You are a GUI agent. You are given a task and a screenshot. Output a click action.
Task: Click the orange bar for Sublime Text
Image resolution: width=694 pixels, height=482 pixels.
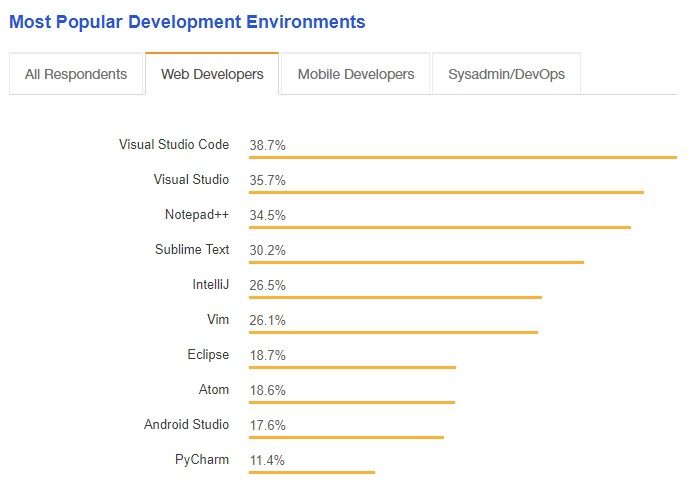[x=416, y=262]
